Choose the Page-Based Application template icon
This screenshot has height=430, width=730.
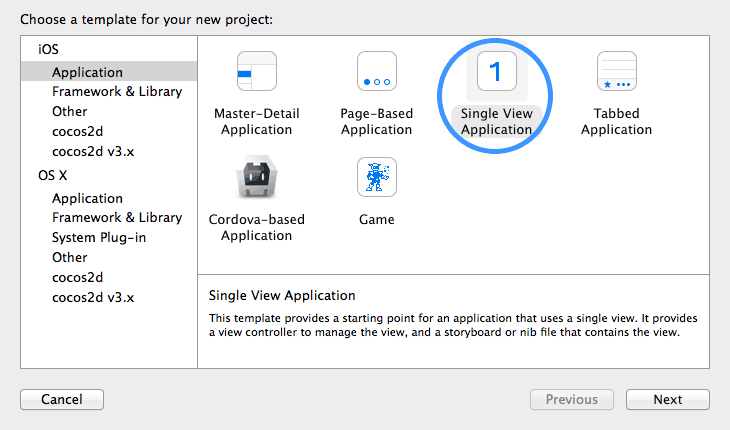376,72
